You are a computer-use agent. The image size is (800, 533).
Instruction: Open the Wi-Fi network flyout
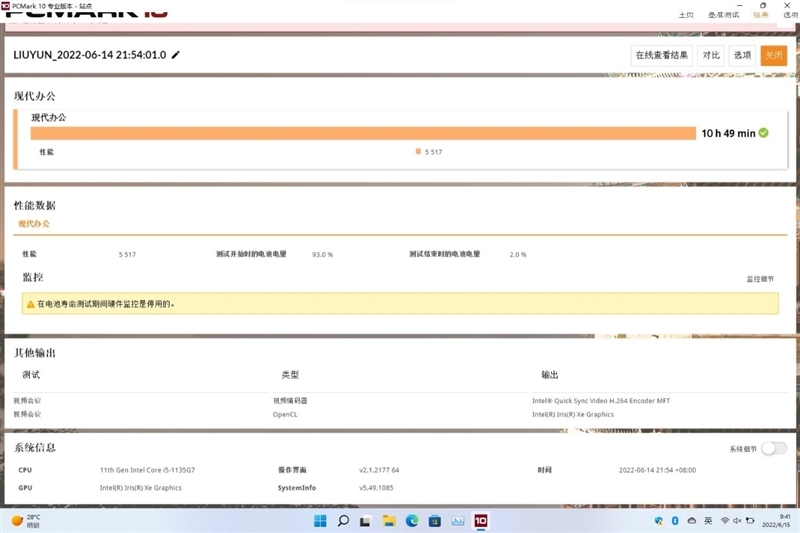pyautogui.click(x=724, y=521)
